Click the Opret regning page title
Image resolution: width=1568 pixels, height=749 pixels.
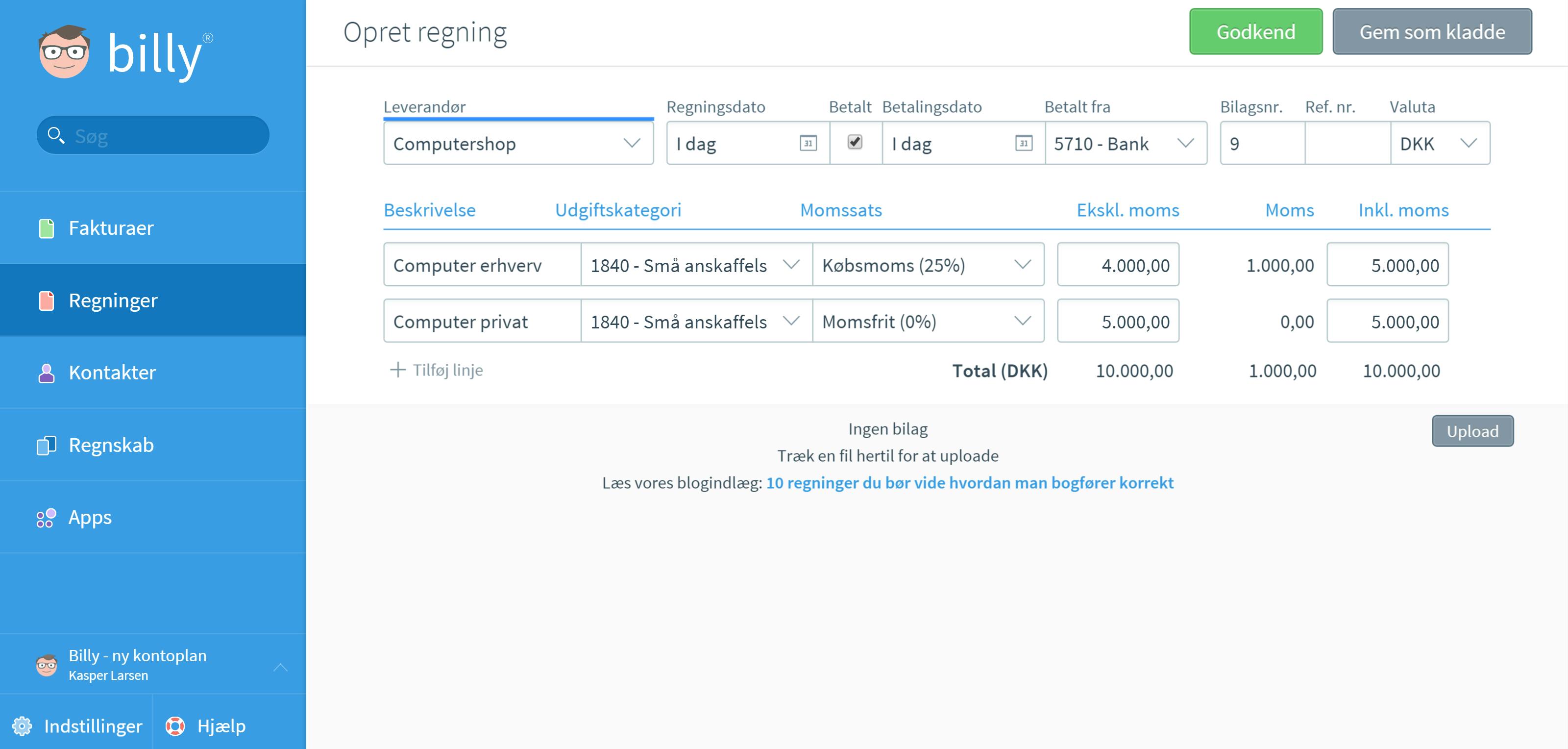(x=425, y=33)
